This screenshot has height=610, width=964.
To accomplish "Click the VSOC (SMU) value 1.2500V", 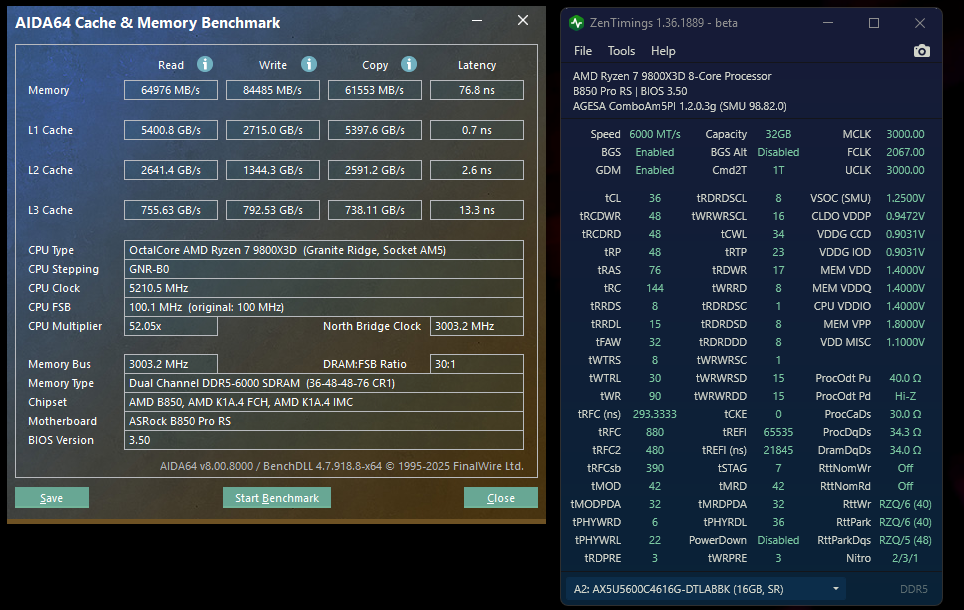I will tap(905, 198).
